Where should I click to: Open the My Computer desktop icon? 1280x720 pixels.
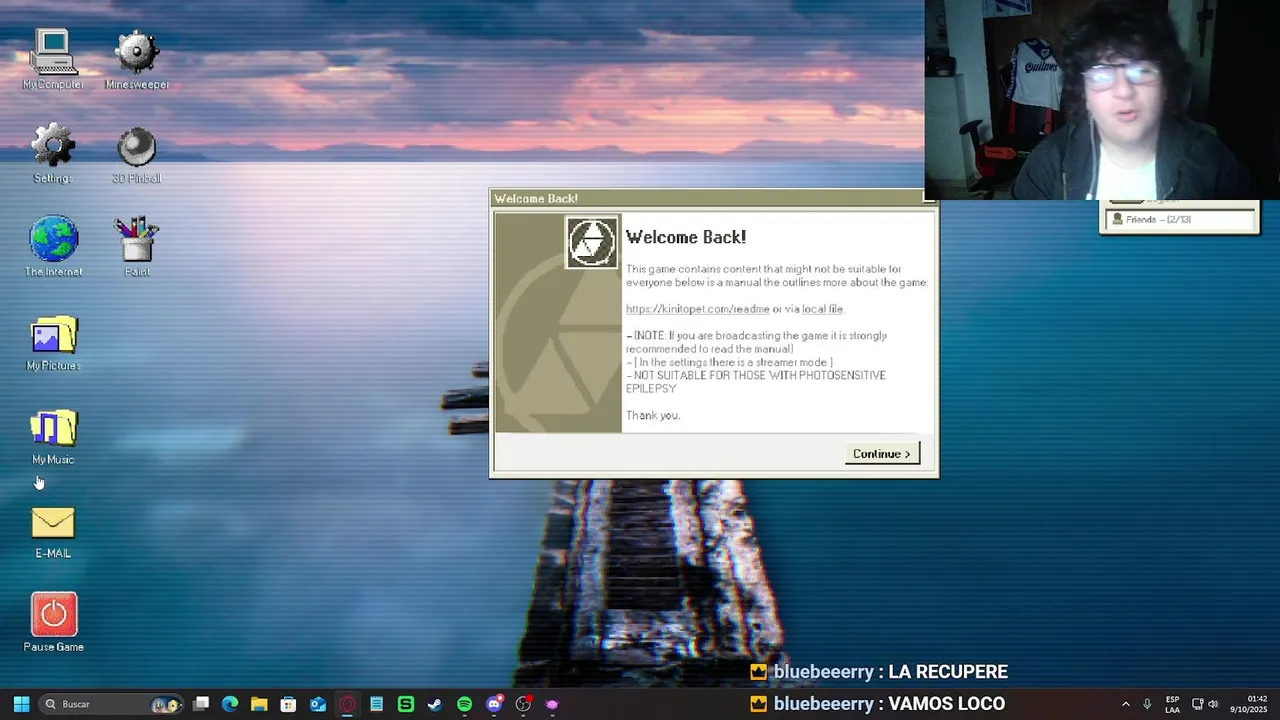(53, 60)
